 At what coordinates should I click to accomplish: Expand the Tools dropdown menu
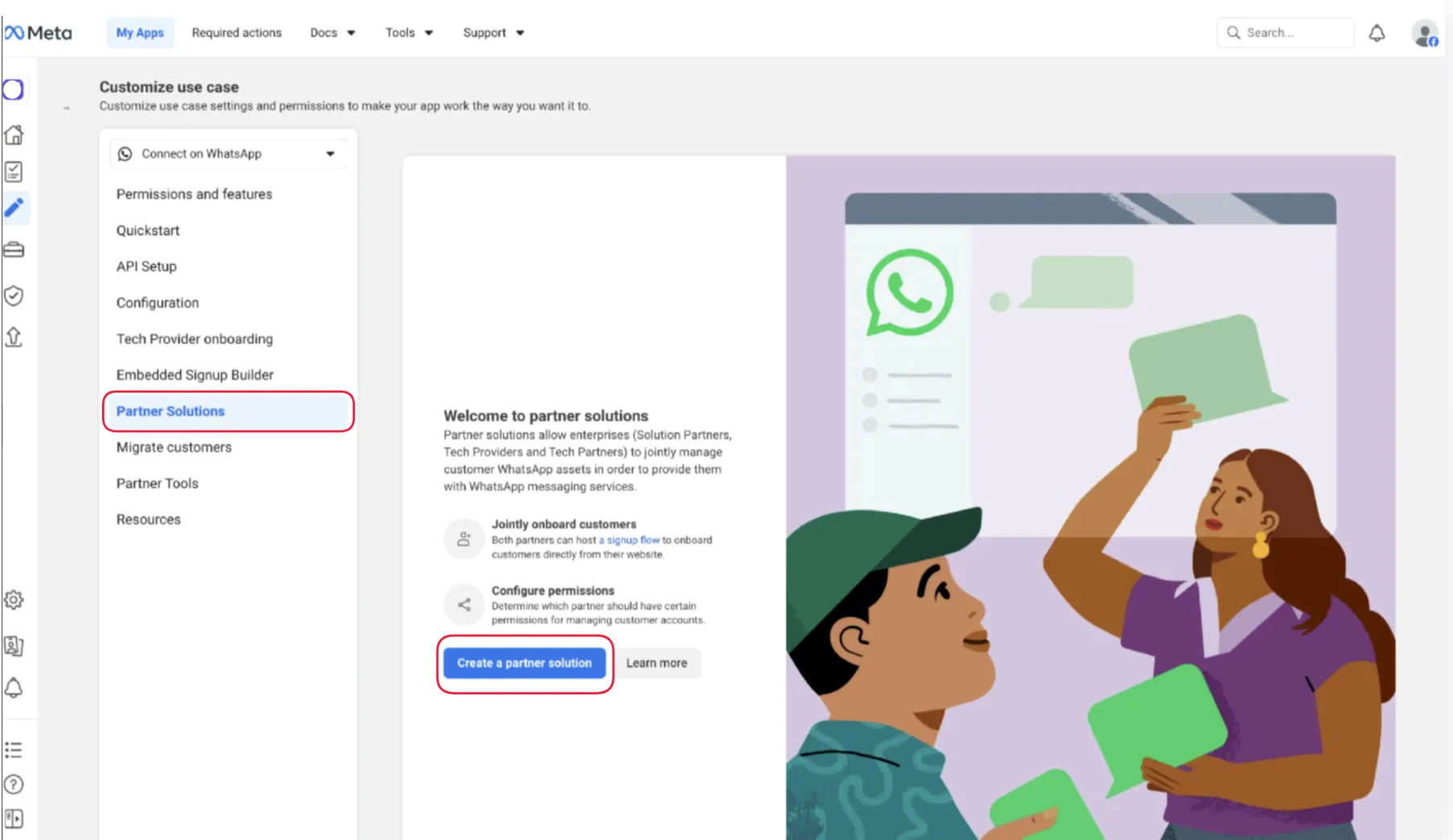(x=410, y=33)
